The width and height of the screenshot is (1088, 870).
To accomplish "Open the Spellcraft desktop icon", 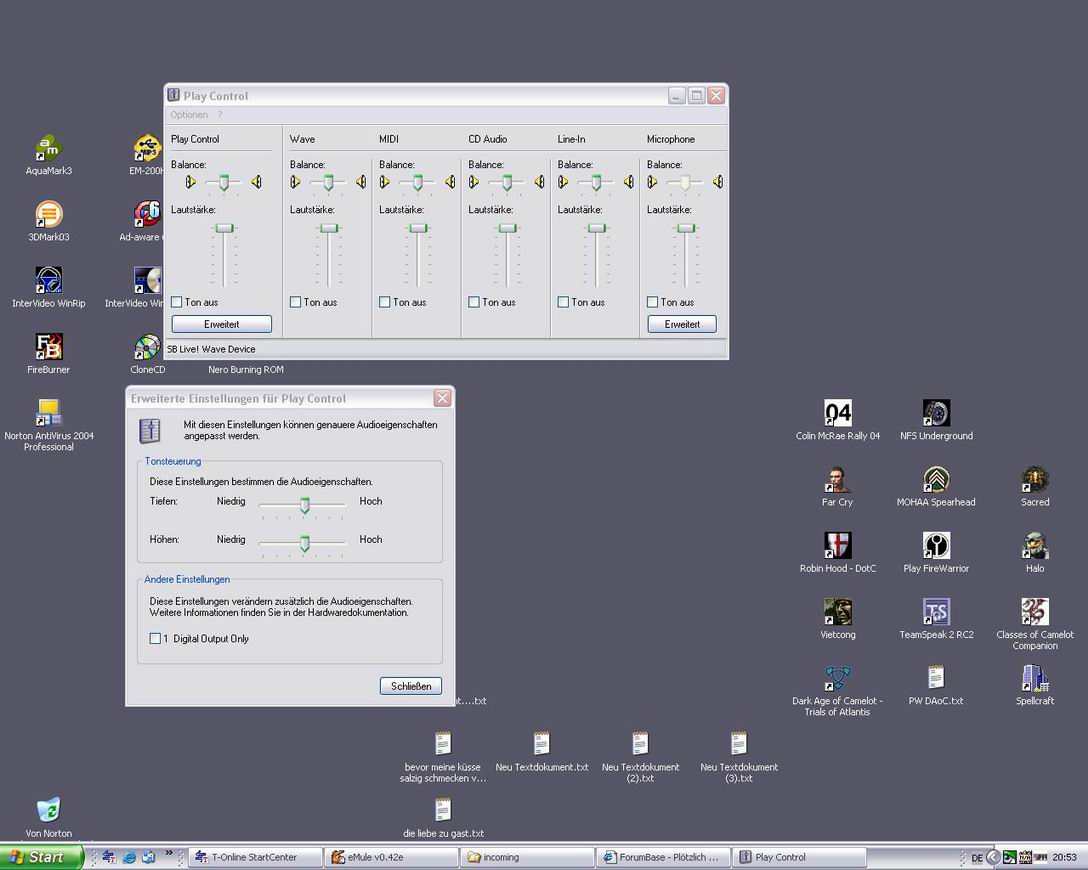I will click(x=1035, y=678).
